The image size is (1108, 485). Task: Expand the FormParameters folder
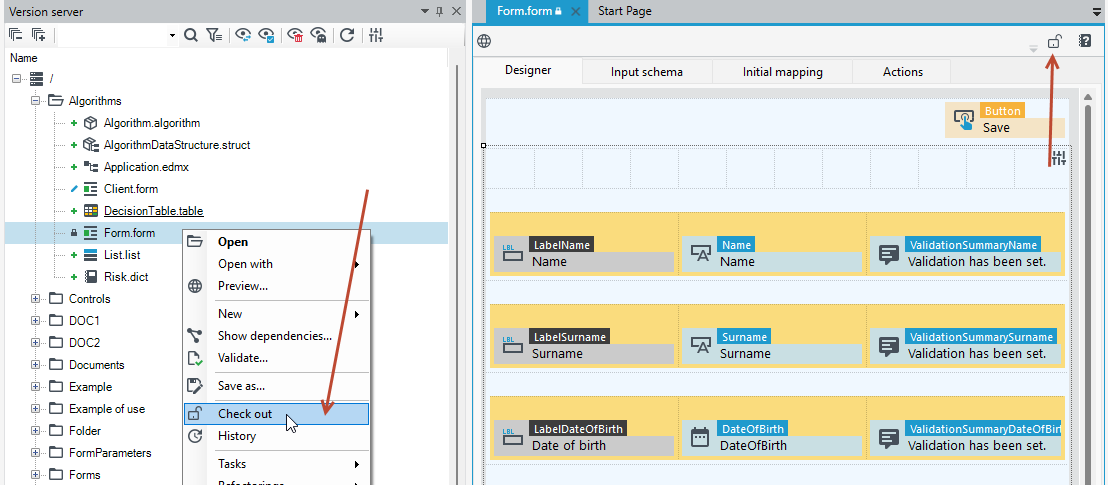coord(35,452)
